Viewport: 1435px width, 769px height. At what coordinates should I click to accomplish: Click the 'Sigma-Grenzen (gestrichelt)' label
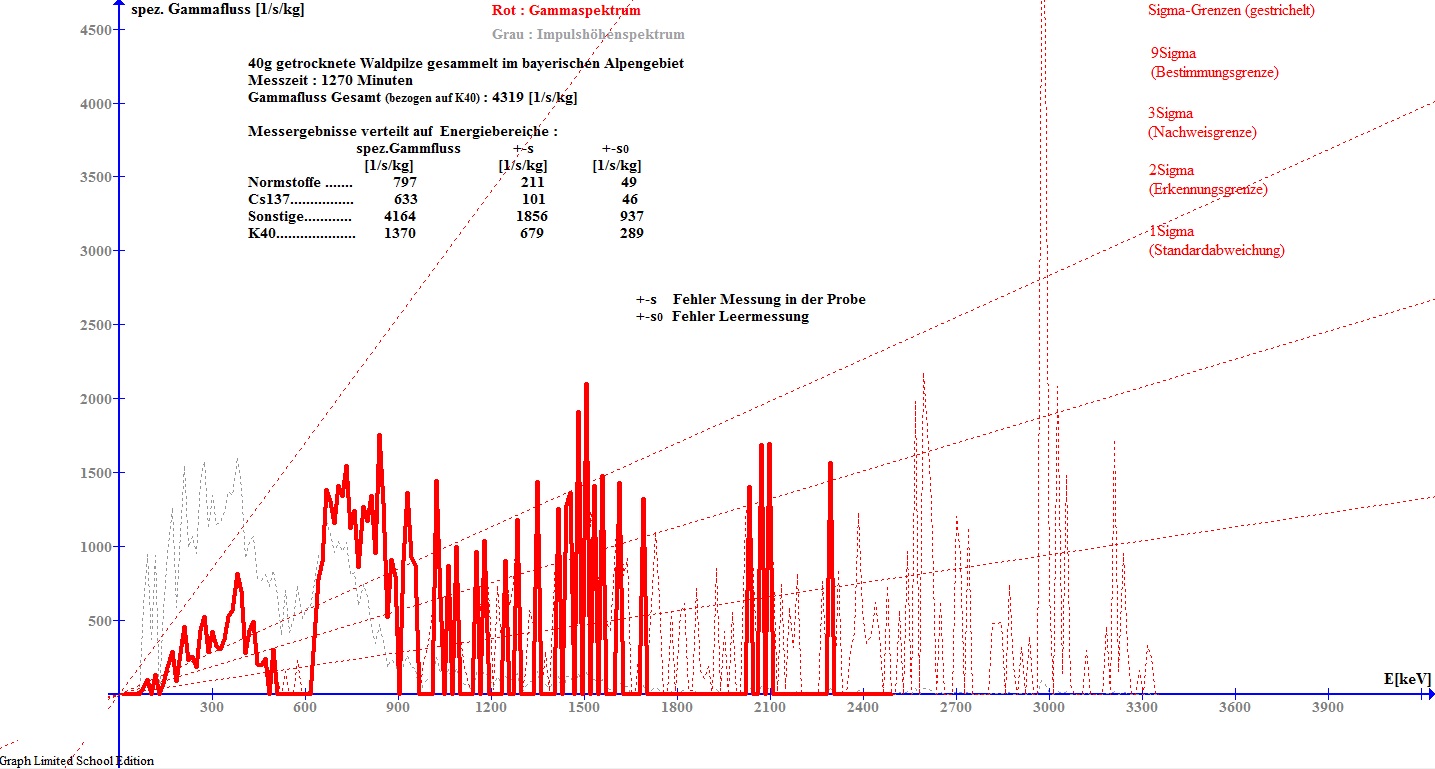(1231, 11)
